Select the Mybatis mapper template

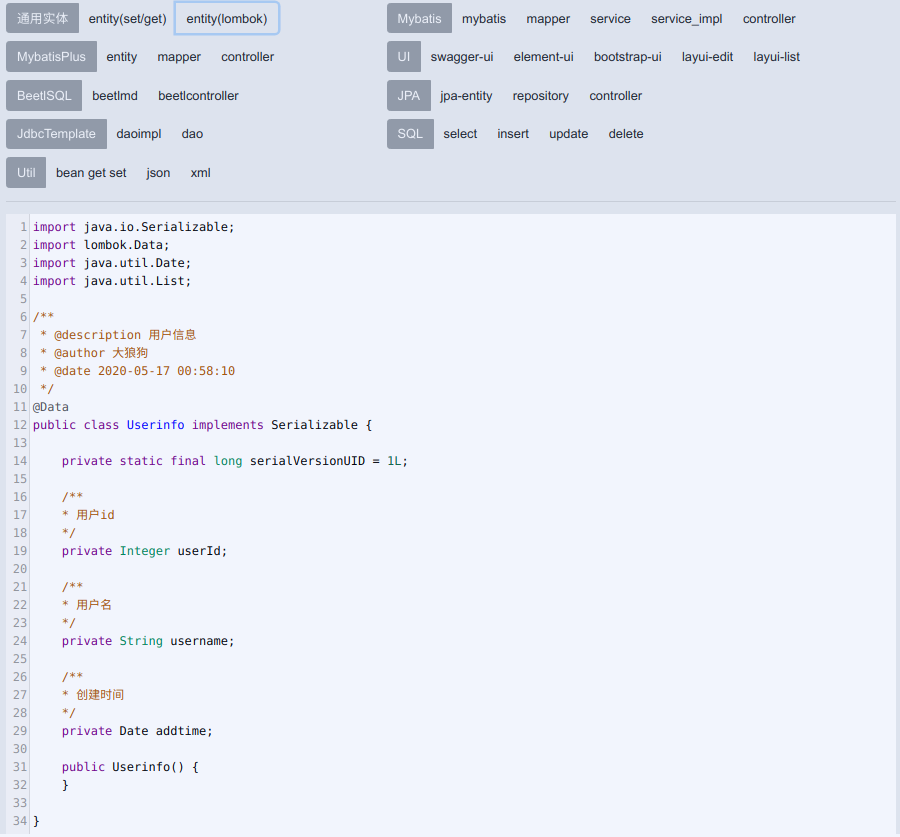click(548, 18)
